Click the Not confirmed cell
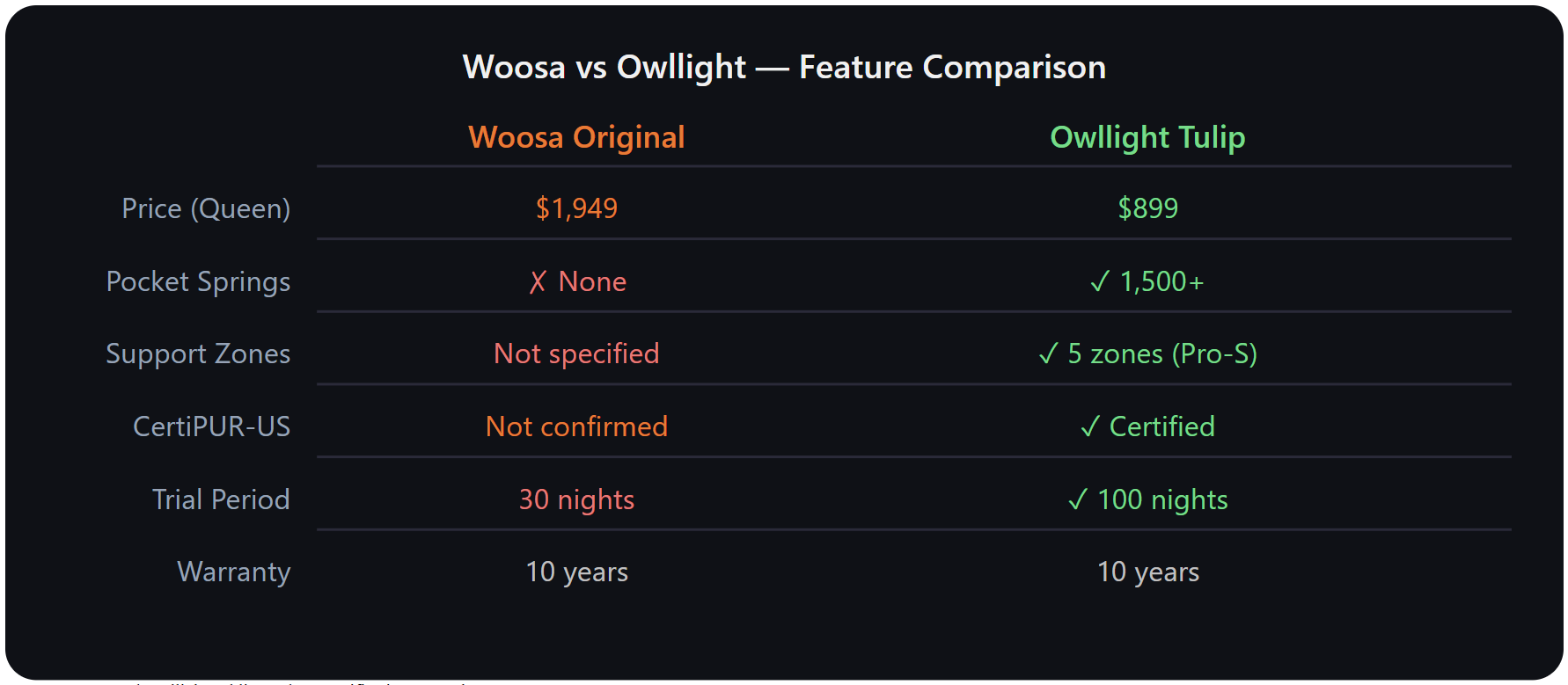1568x685 pixels. point(576,427)
